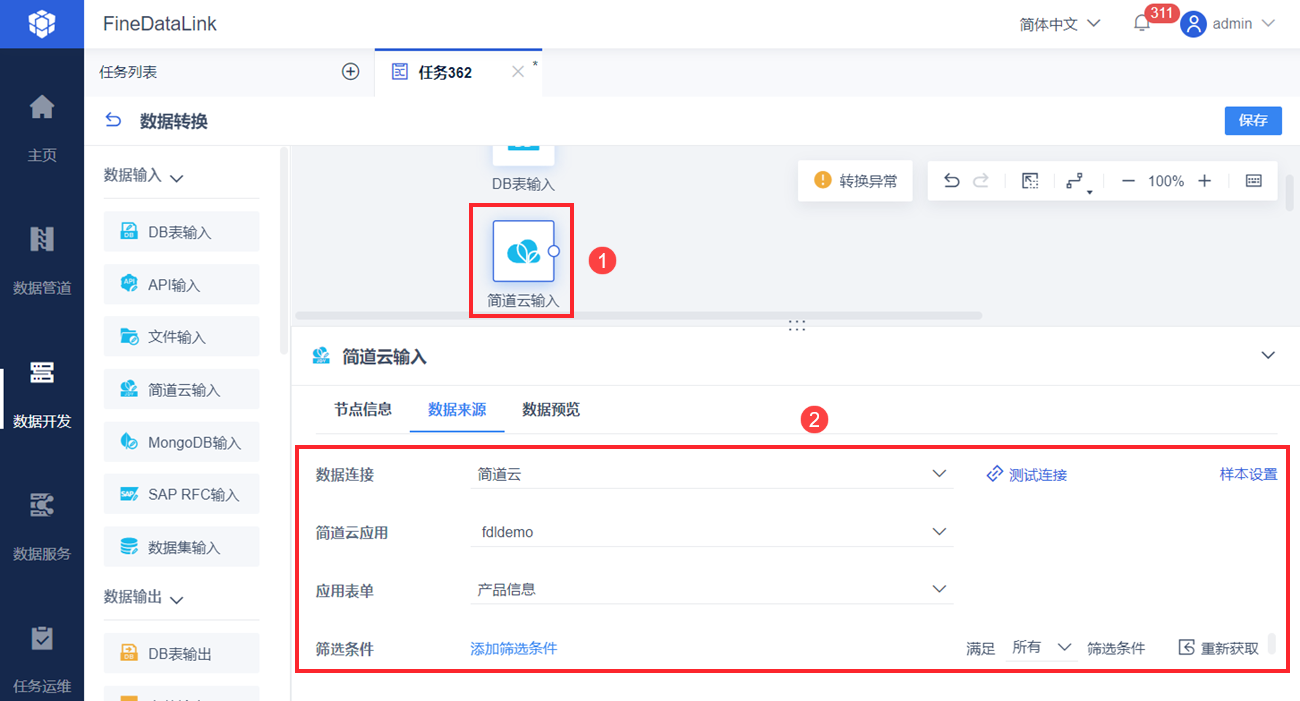Click the redo arrow in canvas toolbar
This screenshot has height=701, width=1300.
981,181
